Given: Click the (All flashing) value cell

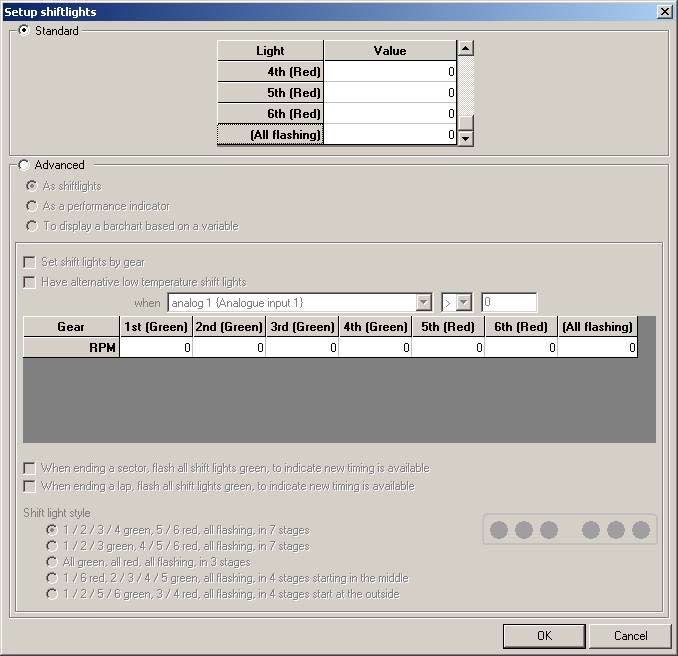Looking at the screenshot, I should tap(390, 135).
